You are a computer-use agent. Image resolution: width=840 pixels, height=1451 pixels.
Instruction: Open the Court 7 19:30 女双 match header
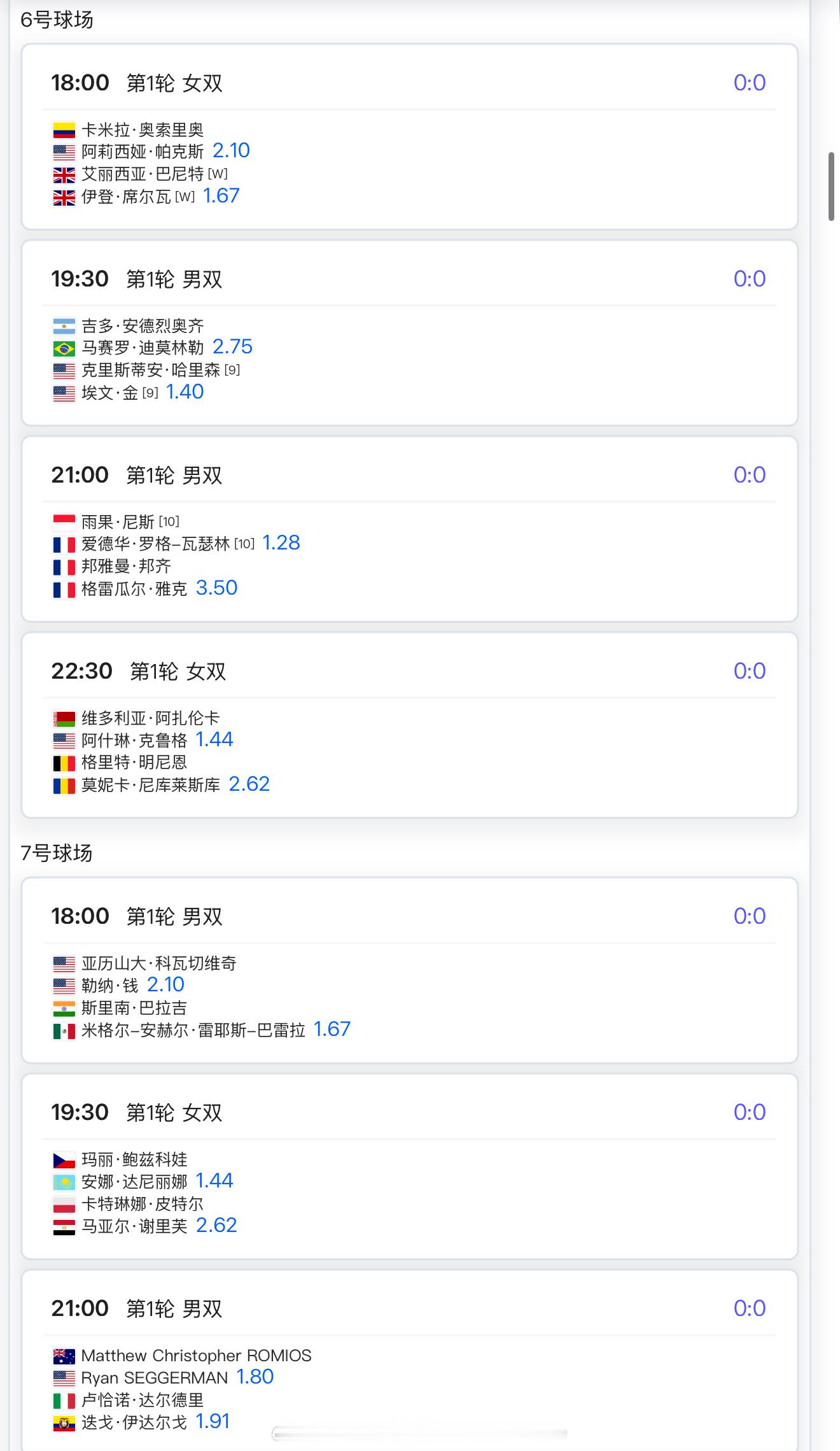(410, 1112)
